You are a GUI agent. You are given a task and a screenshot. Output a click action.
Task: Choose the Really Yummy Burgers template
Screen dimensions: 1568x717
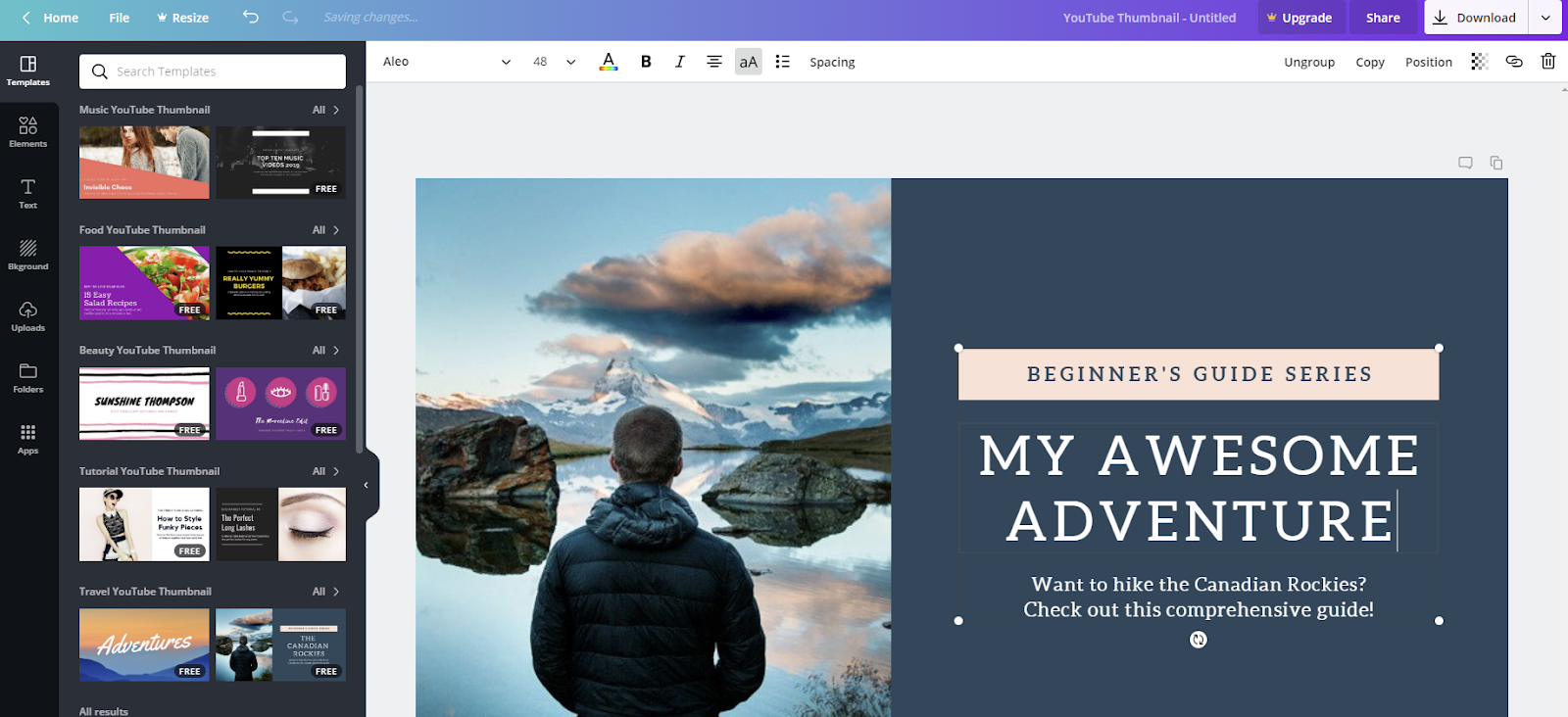pos(281,283)
